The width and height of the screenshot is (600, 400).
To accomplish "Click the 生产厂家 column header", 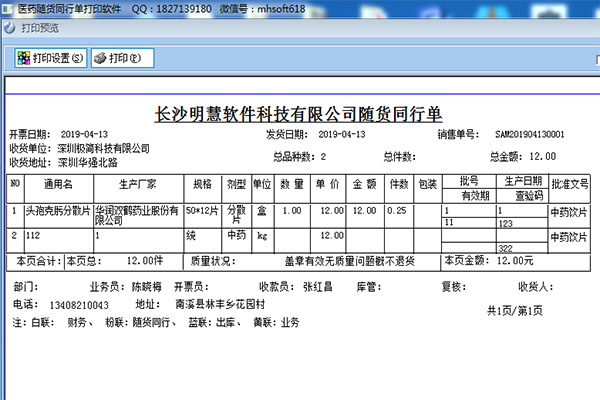I will coord(138,184).
